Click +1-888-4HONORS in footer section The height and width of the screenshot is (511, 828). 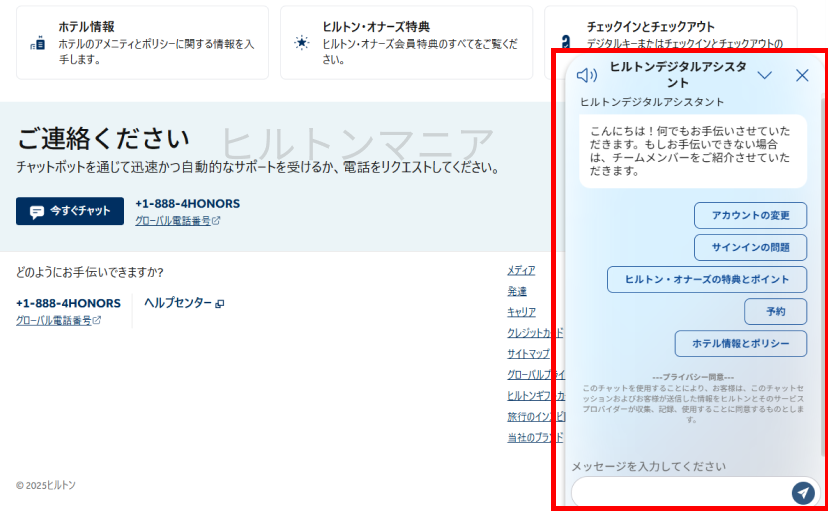point(68,304)
